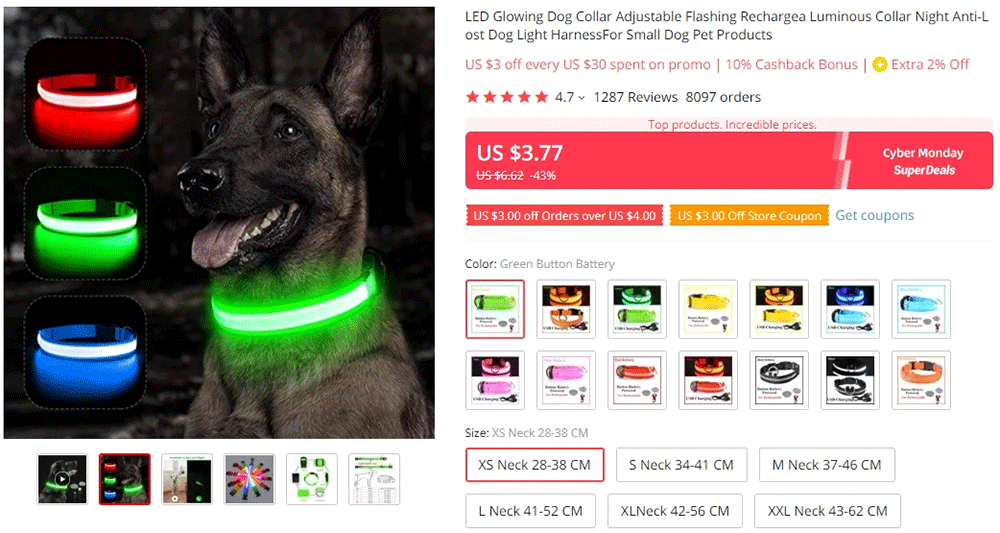Screen dimensions: 1000x533
Task: Pick the last orange collar swatch
Action: 921,380
